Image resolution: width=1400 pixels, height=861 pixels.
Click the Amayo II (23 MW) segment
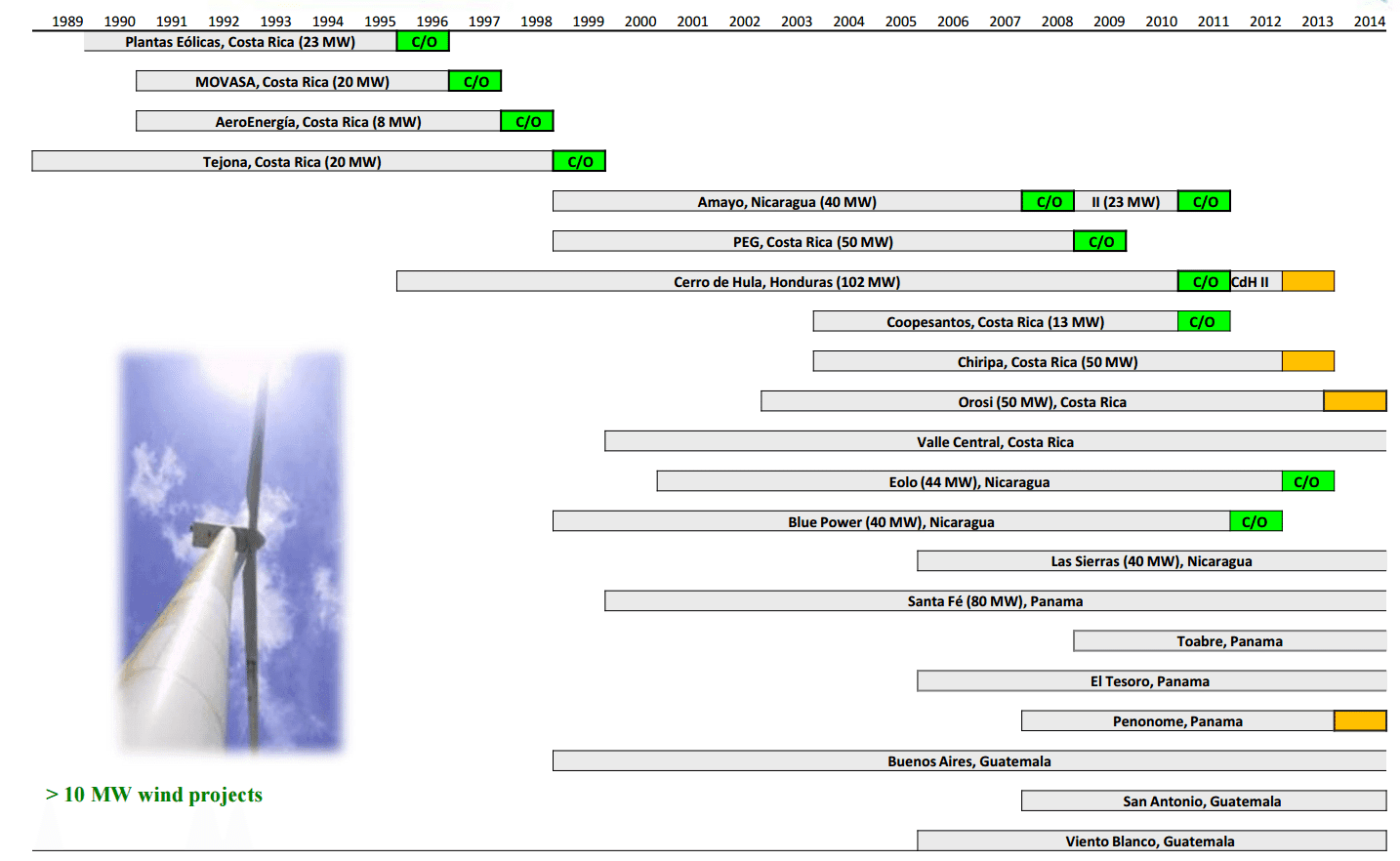pos(1126,202)
